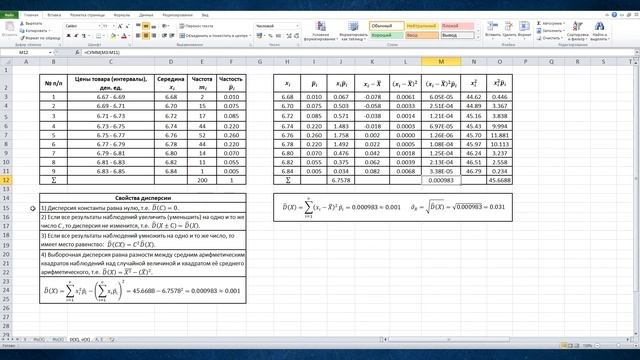Toggle Center horizontal alignment

point(146,36)
